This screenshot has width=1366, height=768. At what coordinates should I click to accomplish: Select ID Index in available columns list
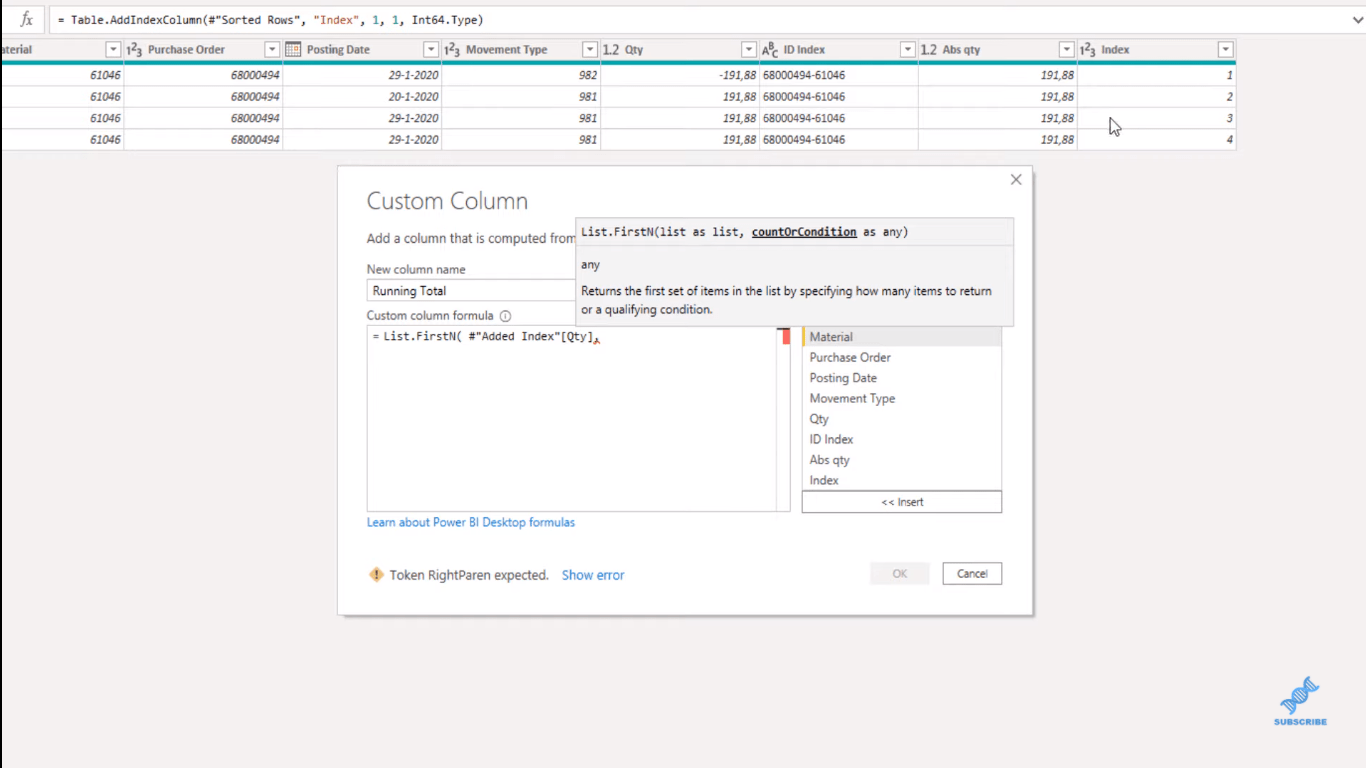(x=902, y=439)
